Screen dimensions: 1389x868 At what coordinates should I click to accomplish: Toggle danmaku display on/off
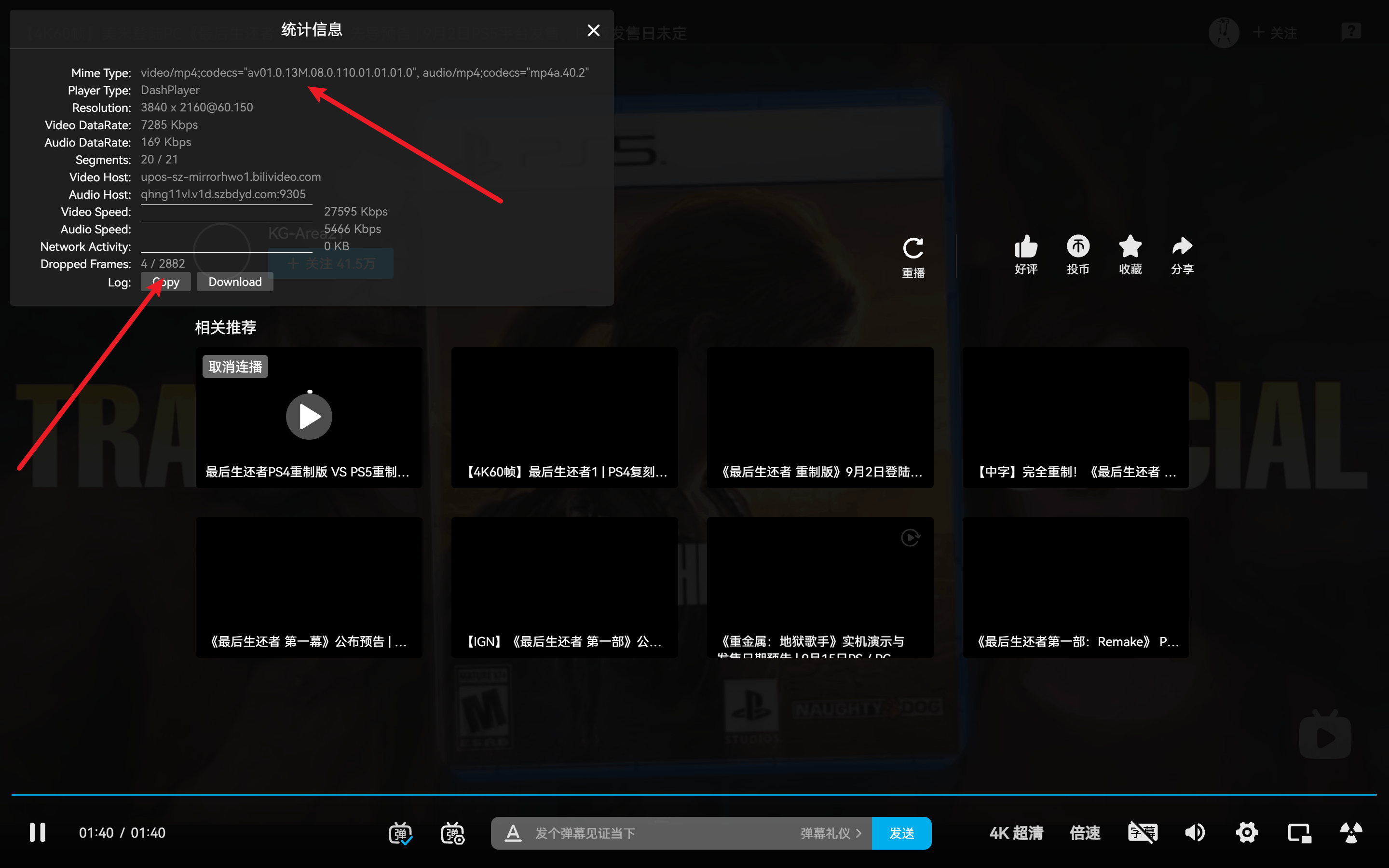400,833
